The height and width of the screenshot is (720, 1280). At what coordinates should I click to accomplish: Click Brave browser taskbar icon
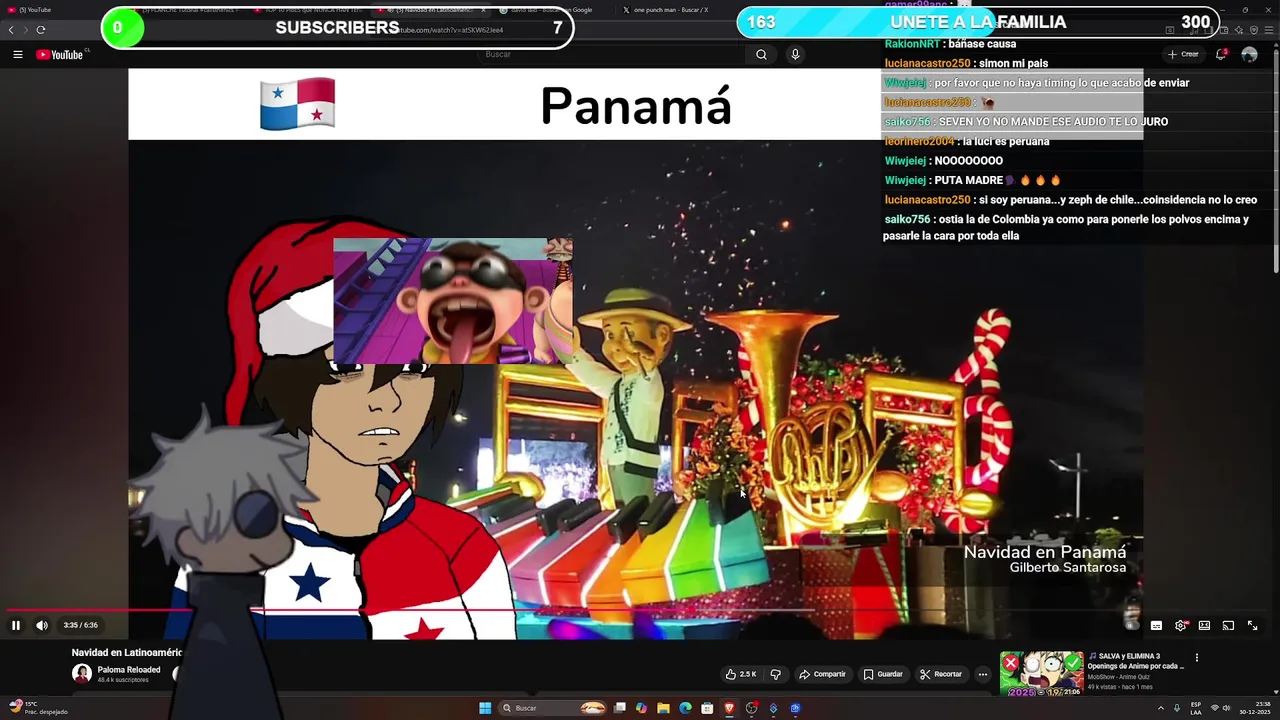pyautogui.click(x=729, y=708)
